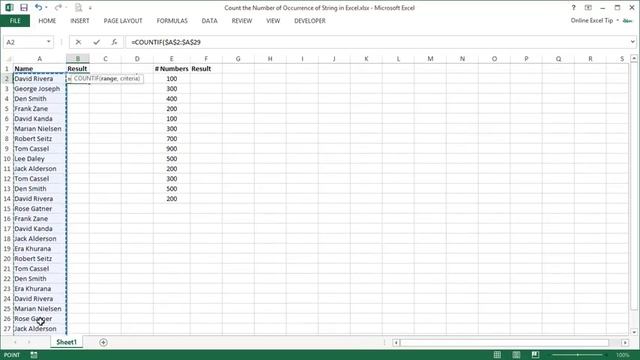640x360 pixels.
Task: Click the value 400 in column E
Action: [171, 99]
